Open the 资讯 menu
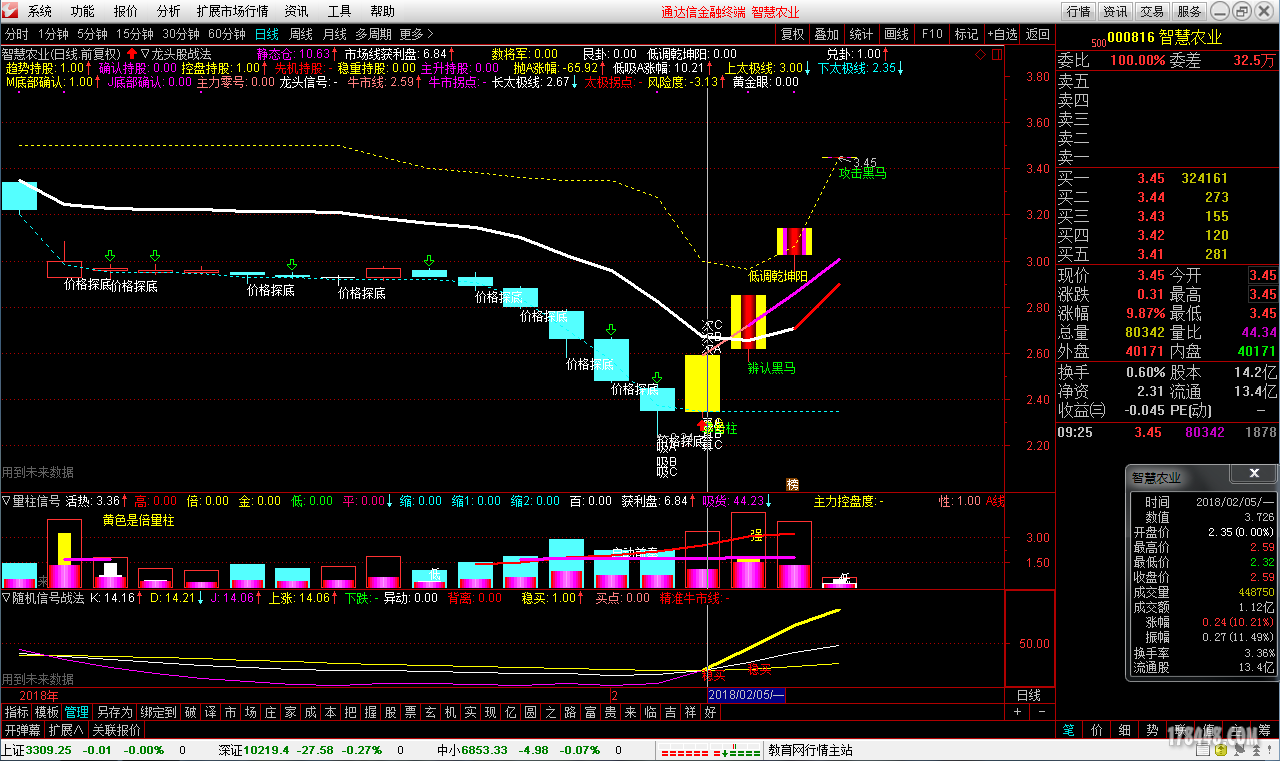Viewport: 1280px width, 761px height. 297,12
